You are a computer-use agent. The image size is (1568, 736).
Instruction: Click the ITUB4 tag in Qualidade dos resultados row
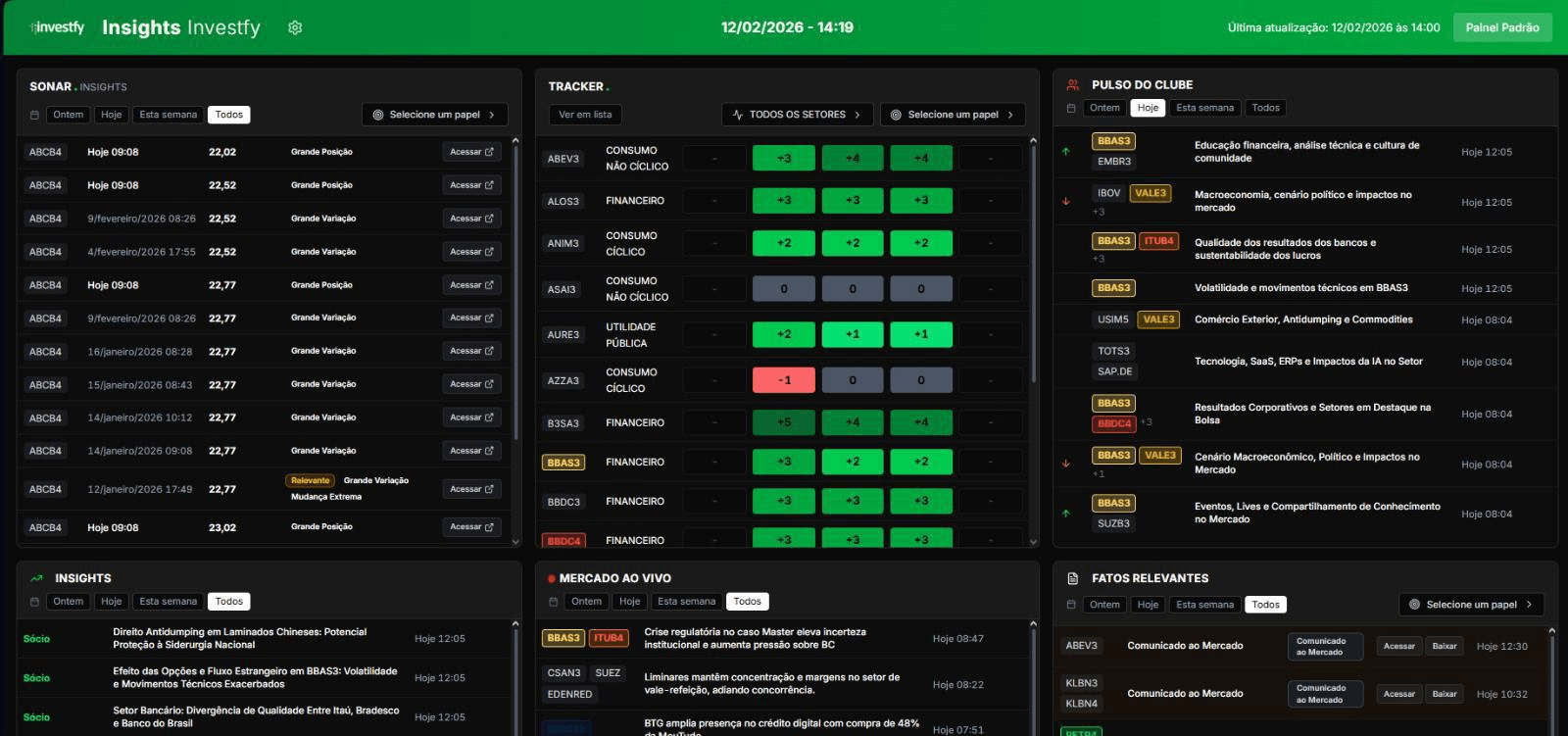(1159, 241)
